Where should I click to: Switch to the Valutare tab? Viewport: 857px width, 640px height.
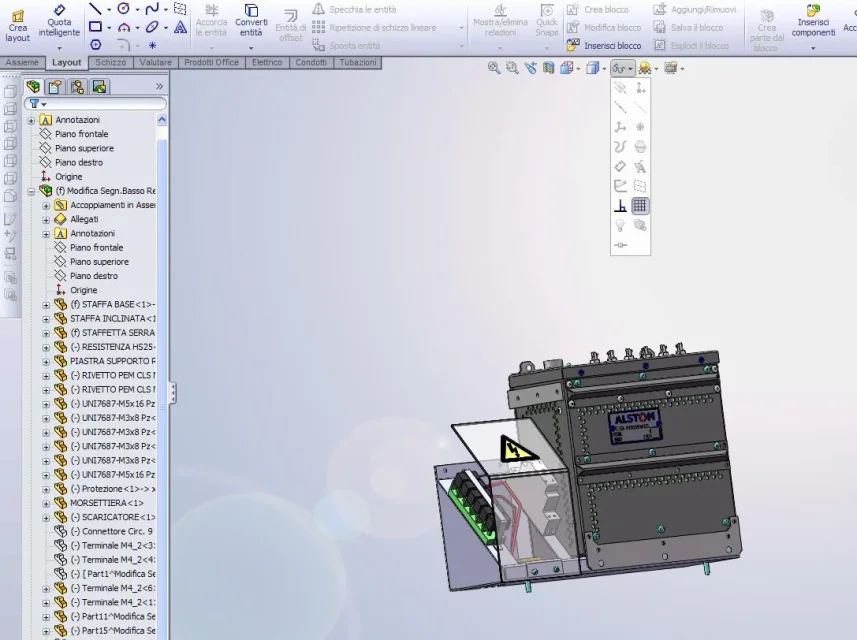click(154, 62)
